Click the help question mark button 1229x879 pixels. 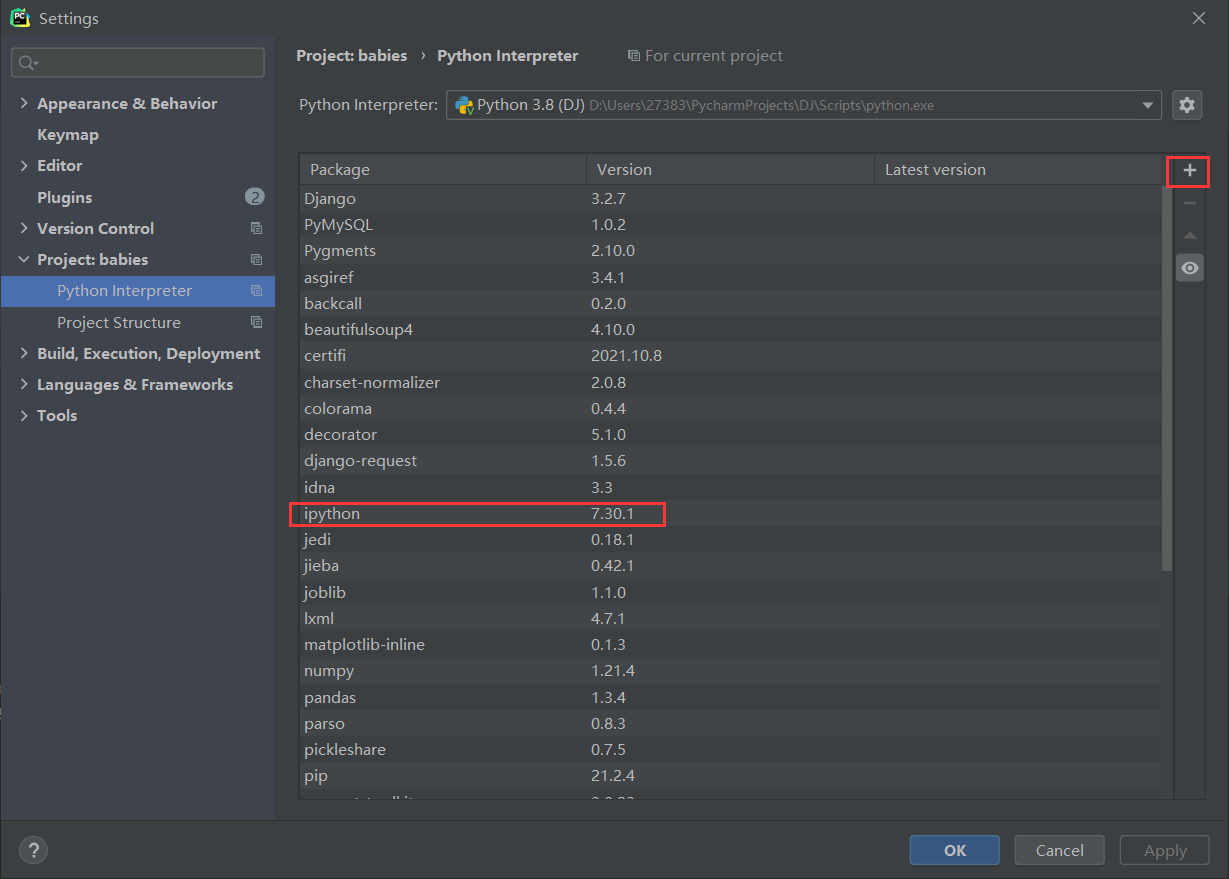point(33,850)
